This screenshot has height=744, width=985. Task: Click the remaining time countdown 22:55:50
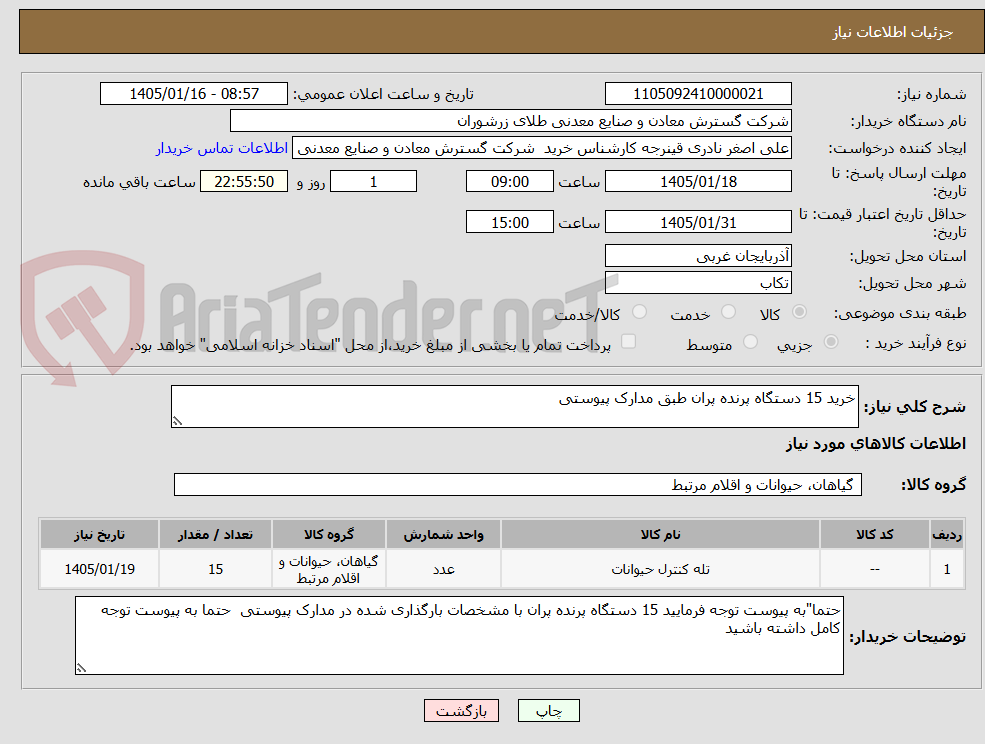pos(244,182)
